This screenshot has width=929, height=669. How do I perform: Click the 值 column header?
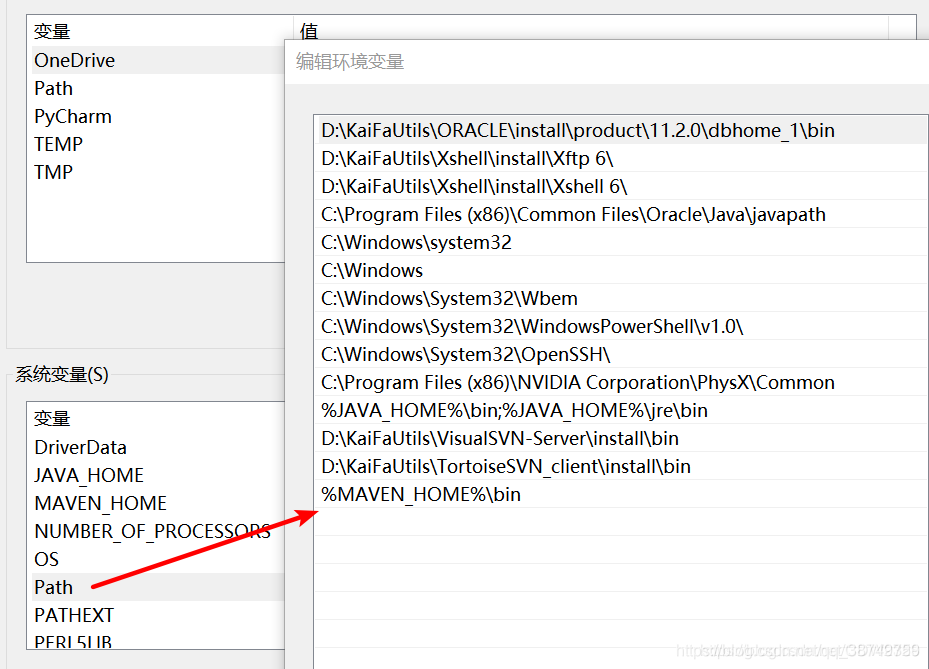(309, 31)
